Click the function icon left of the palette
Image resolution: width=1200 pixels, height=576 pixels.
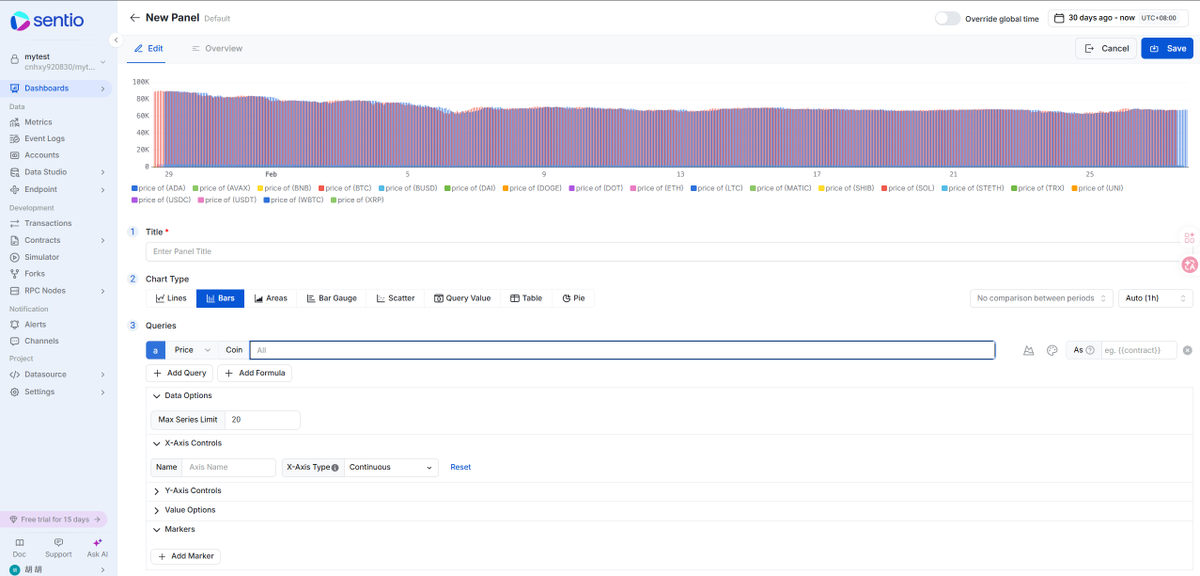1028,350
